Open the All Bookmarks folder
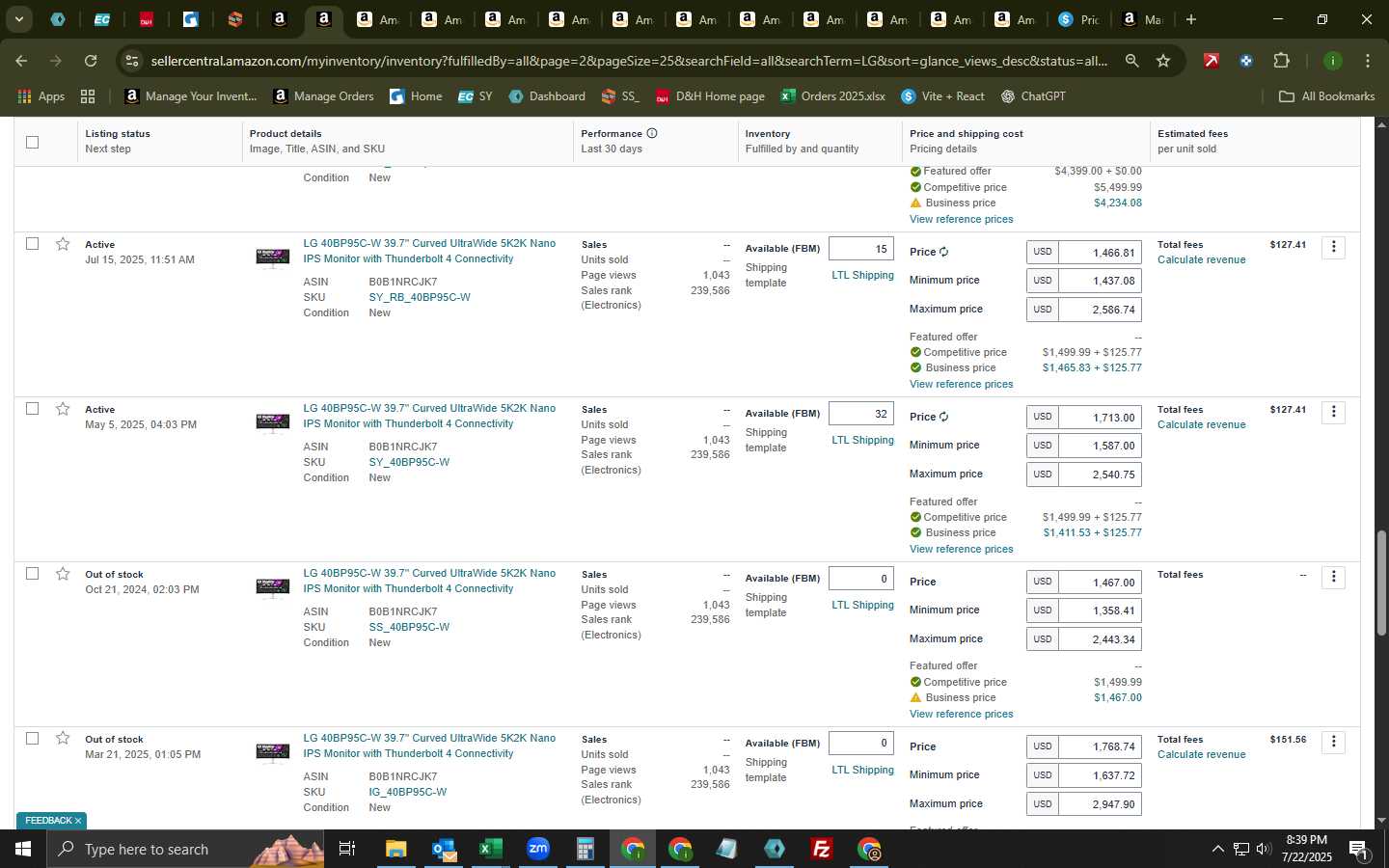Image resolution: width=1389 pixels, height=868 pixels. 1326,96
